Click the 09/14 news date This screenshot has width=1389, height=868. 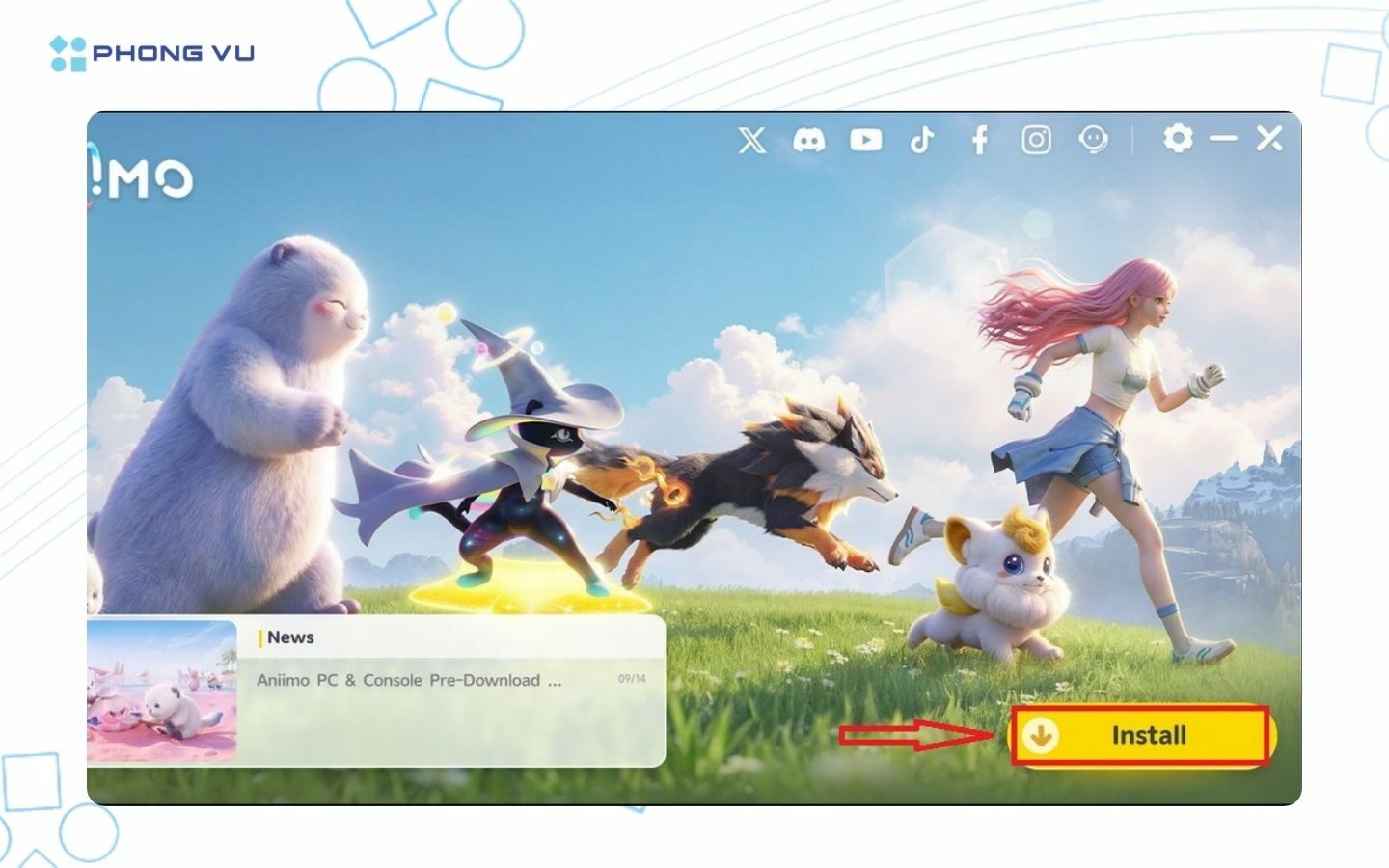(632, 679)
